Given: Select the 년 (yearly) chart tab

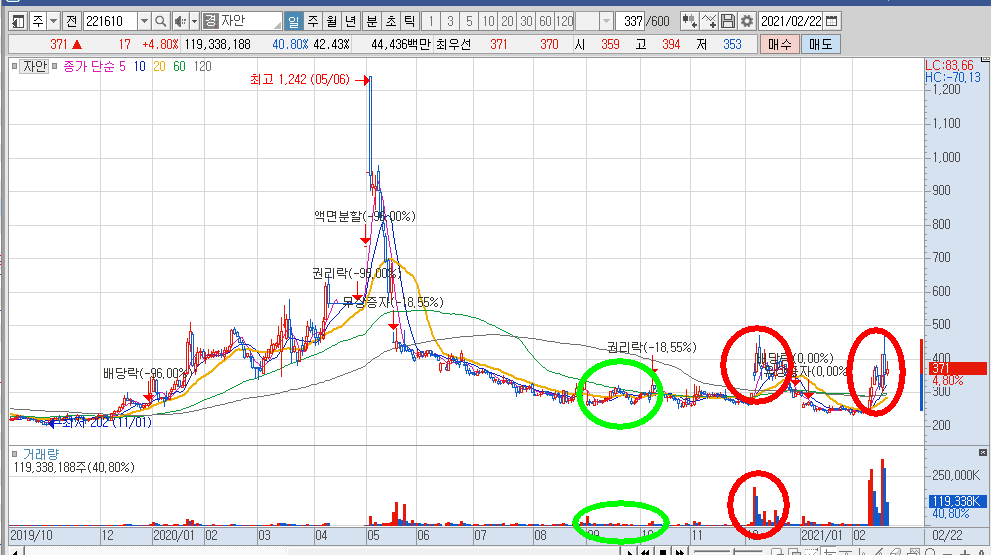Looking at the screenshot, I should click(x=349, y=21).
